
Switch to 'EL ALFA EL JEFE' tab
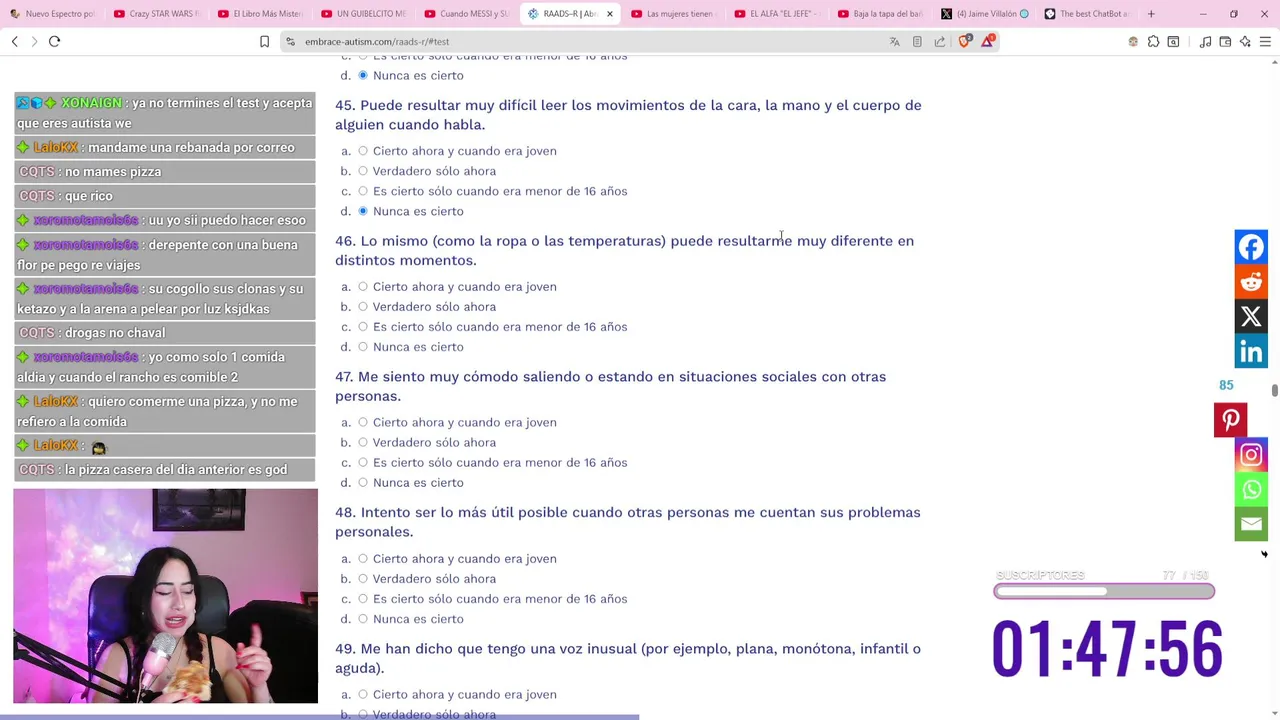coord(777,14)
